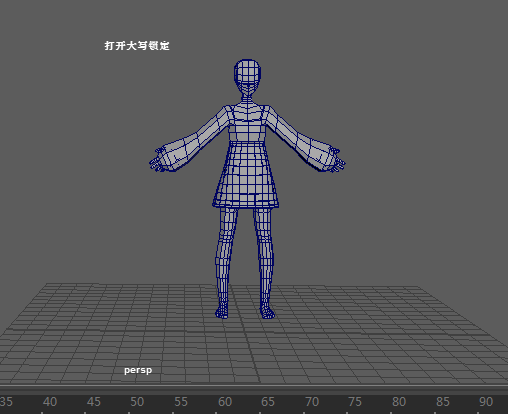Click frame 60 on the timeline ruler
Viewport: 508px width, 414px height.
coord(225,402)
